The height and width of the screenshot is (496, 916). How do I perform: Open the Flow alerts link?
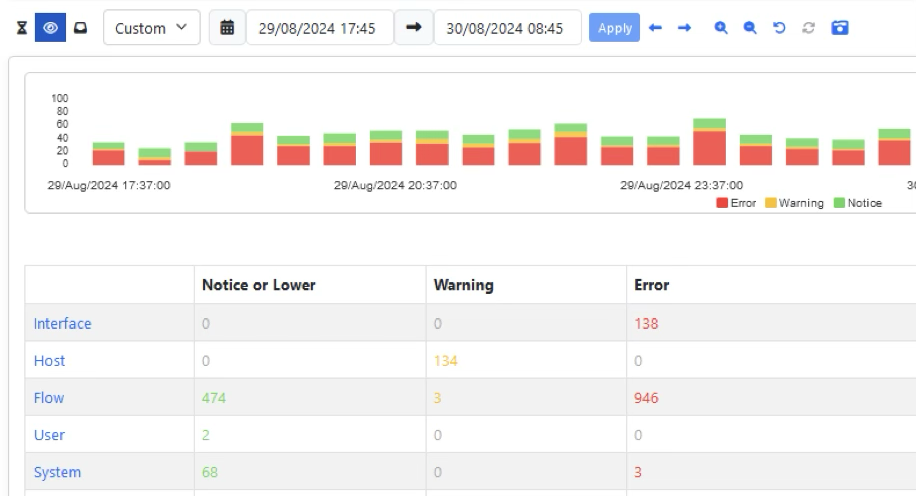[48, 398]
